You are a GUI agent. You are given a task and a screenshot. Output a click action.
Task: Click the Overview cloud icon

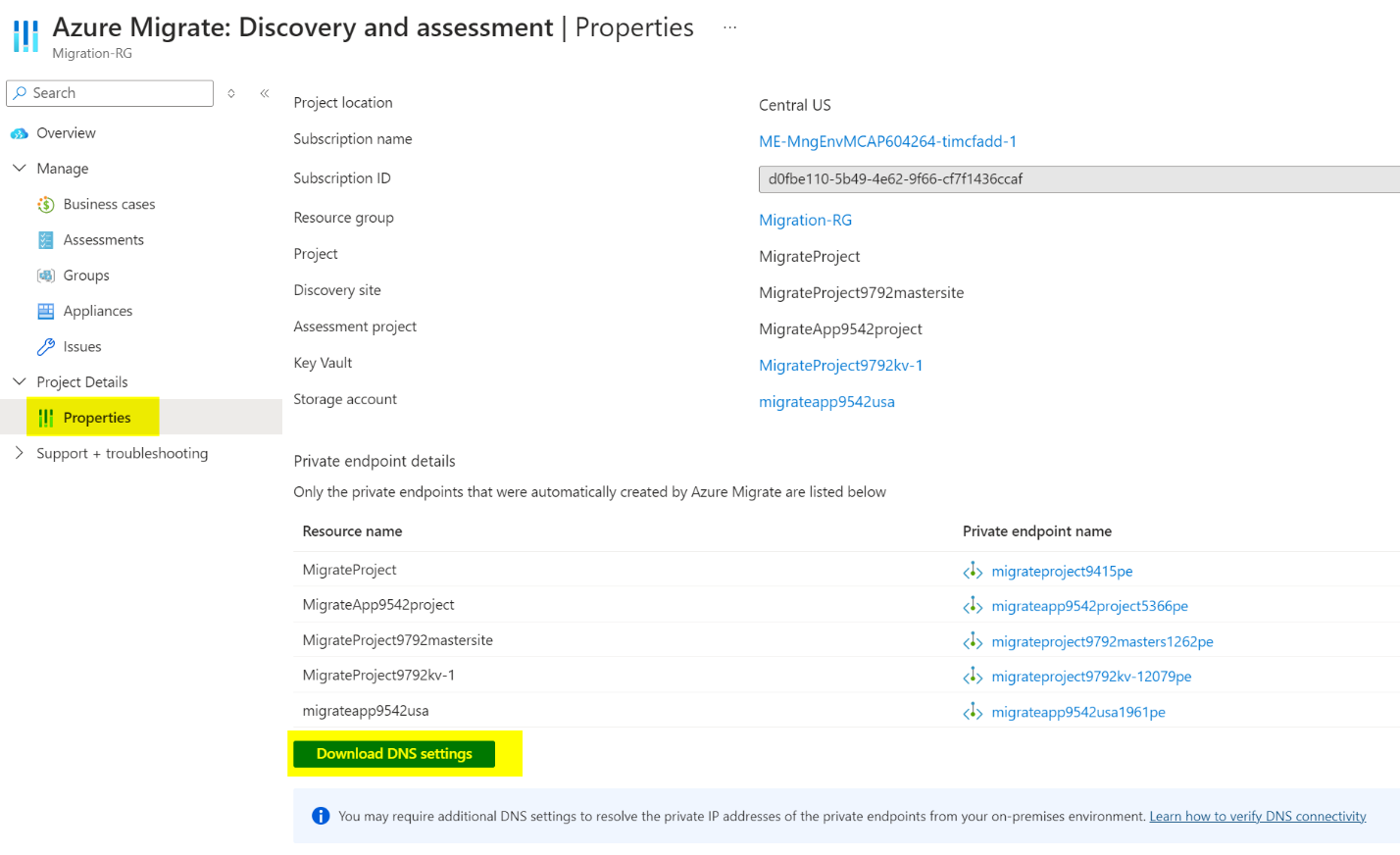(19, 133)
